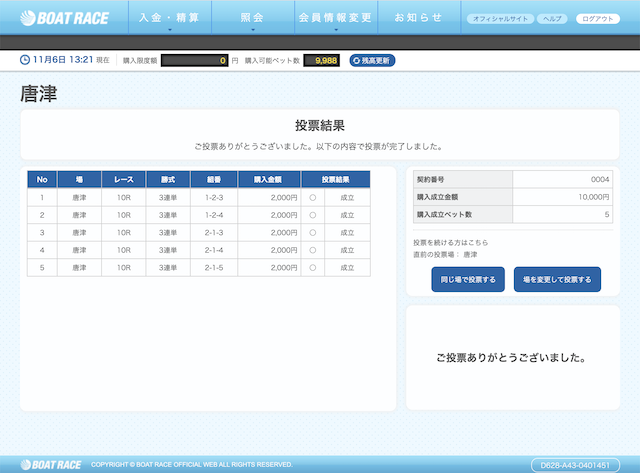Viewport: 640px width, 473px height.
Task: Open the 入金・精算 dropdown menu
Action: 169,19
